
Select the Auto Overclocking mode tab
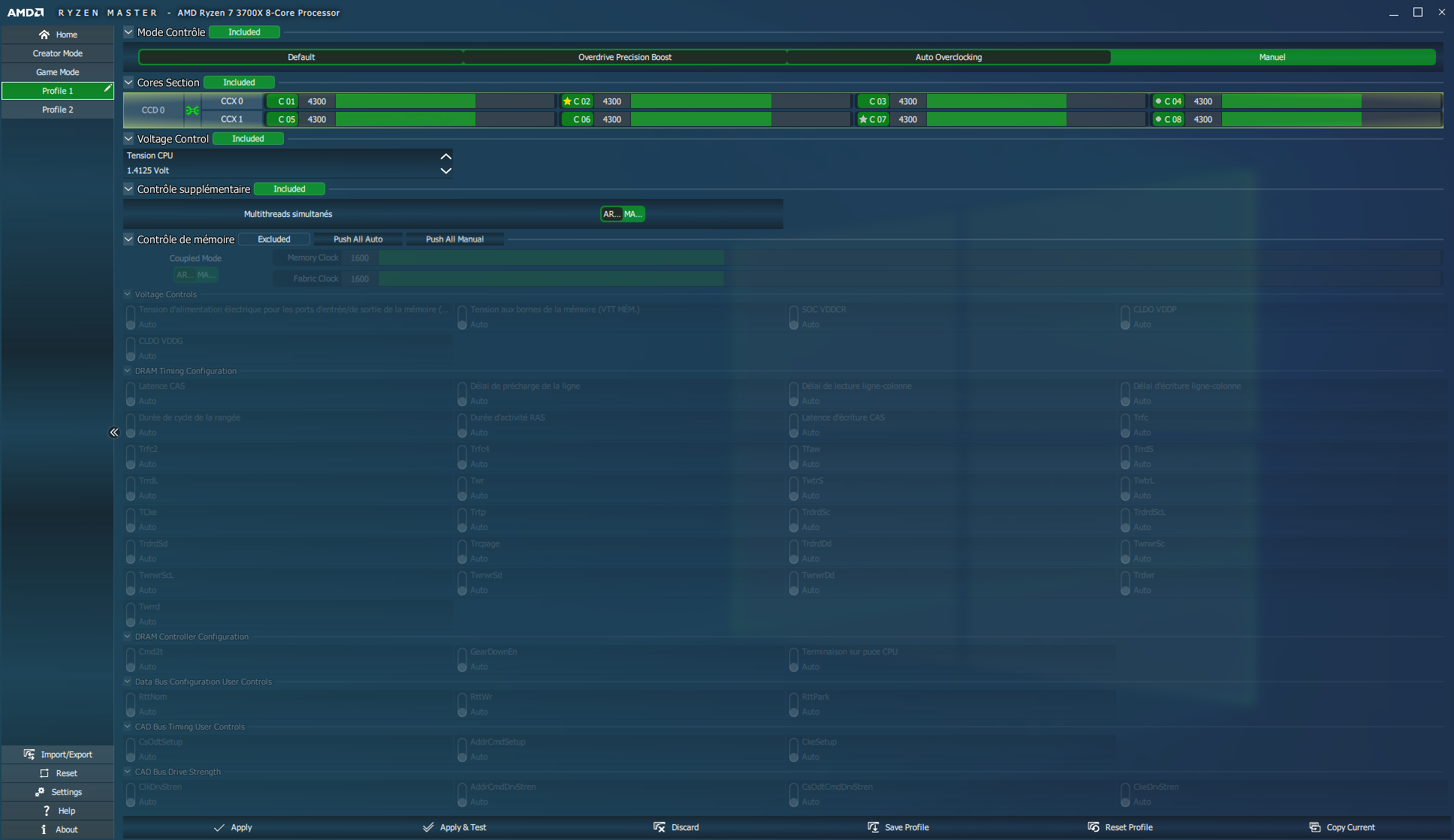948,57
